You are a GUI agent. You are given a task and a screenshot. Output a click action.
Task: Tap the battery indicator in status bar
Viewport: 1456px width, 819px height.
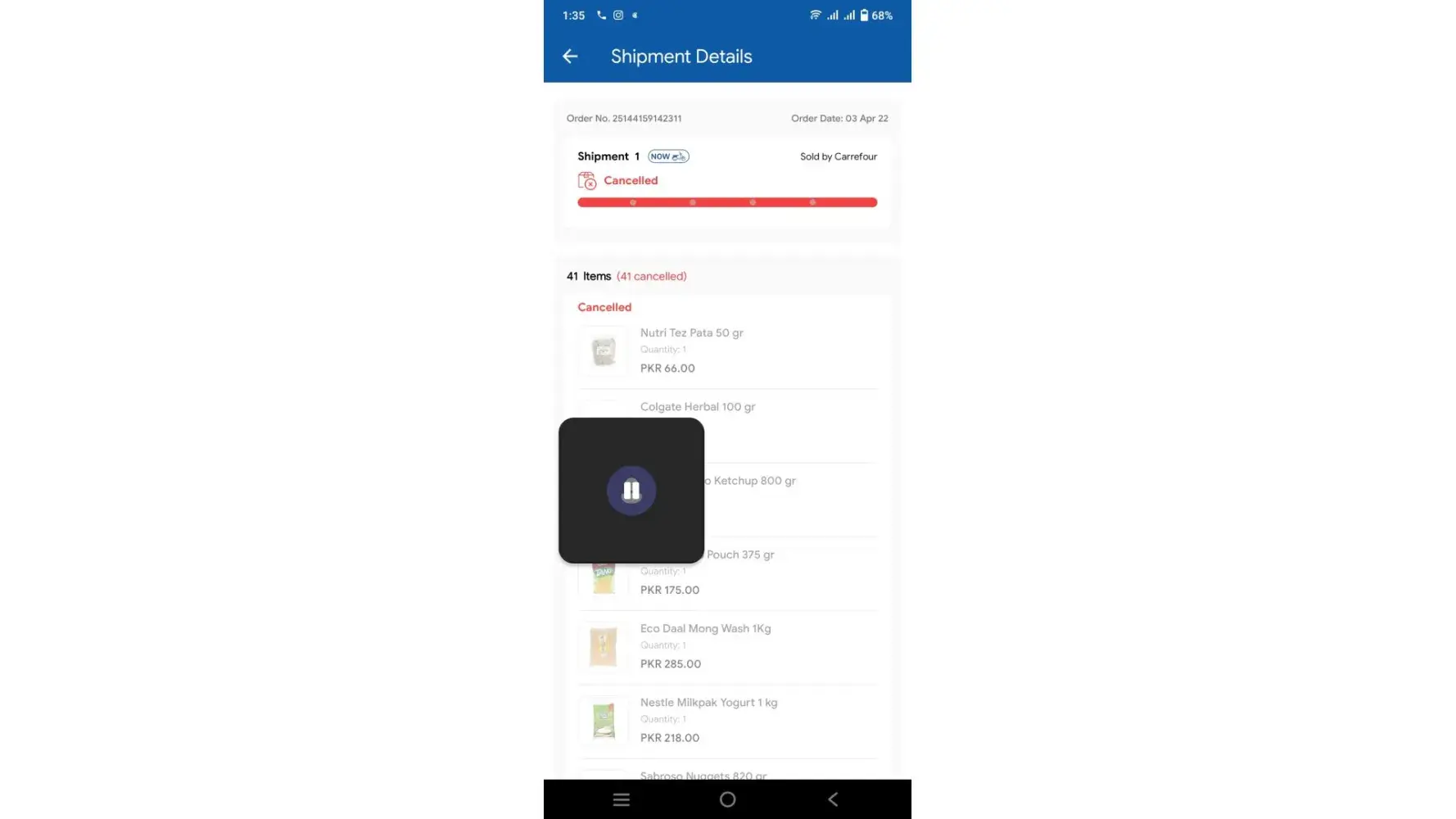(x=864, y=15)
